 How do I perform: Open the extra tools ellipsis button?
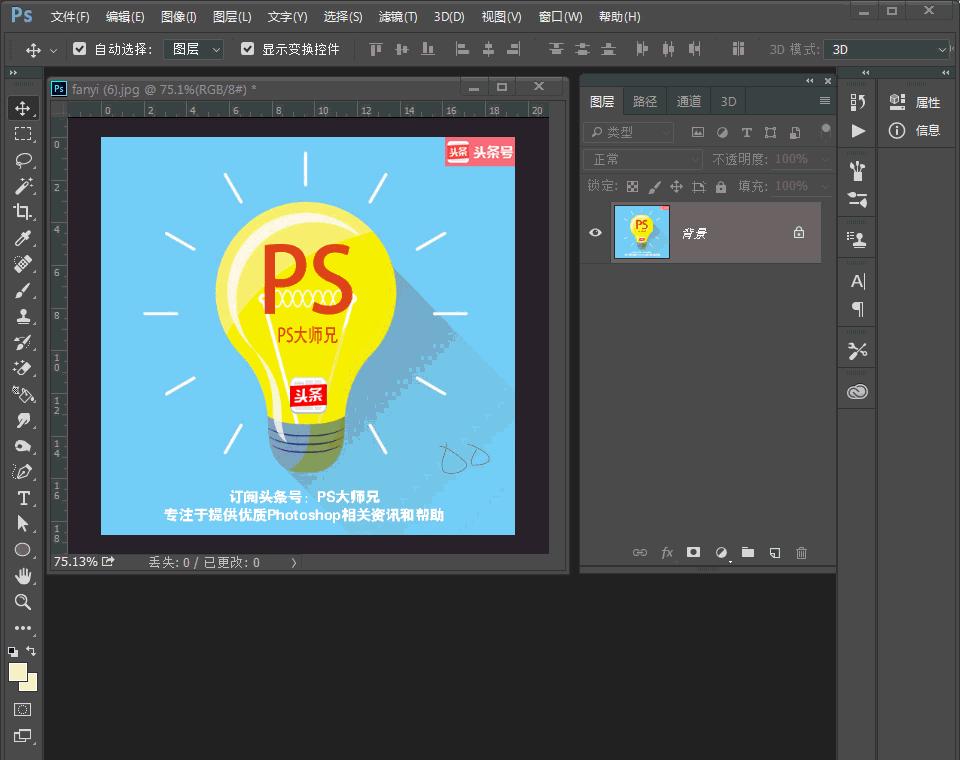[23, 628]
